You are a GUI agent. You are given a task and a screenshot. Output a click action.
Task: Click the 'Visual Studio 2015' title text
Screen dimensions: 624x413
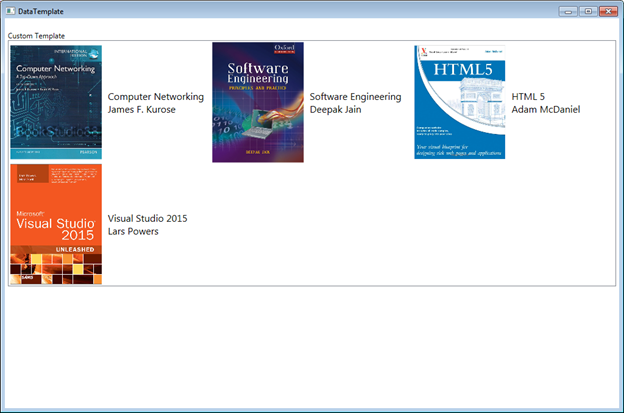pos(147,218)
